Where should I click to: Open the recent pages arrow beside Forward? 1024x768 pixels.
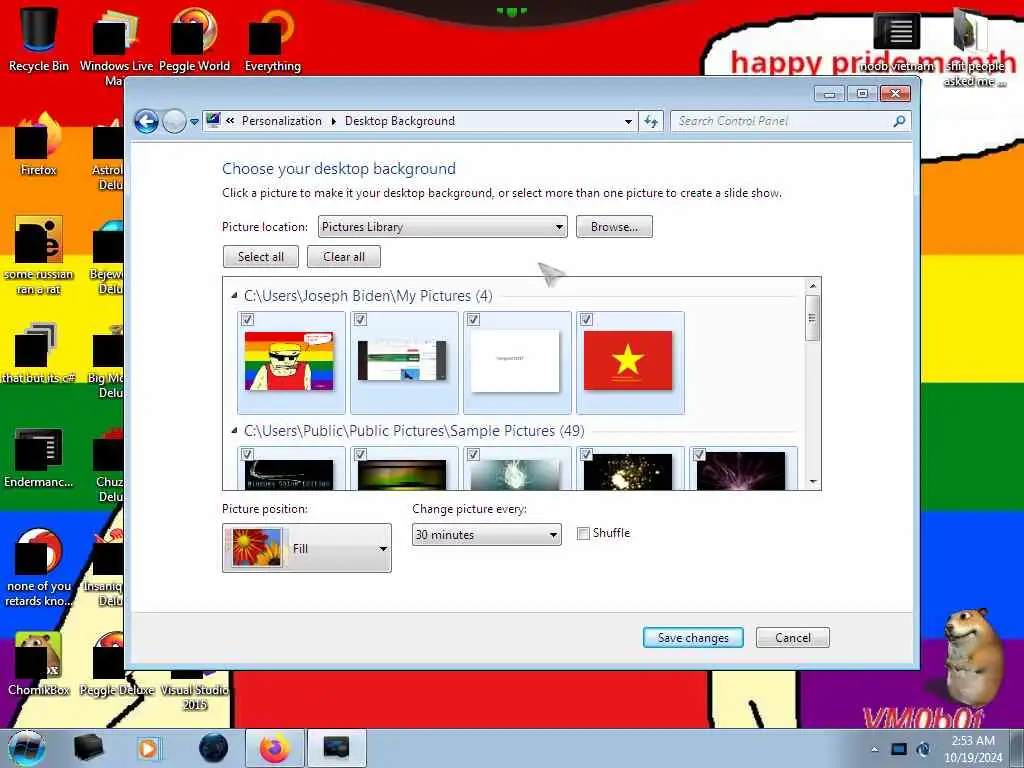tap(194, 122)
